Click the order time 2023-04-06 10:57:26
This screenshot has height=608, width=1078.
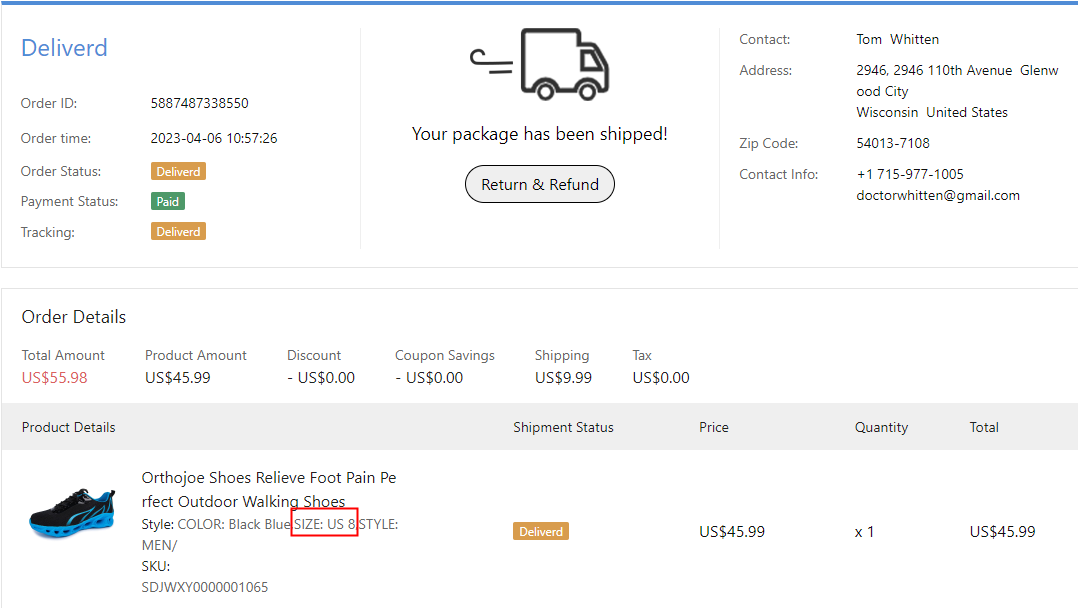pos(214,138)
